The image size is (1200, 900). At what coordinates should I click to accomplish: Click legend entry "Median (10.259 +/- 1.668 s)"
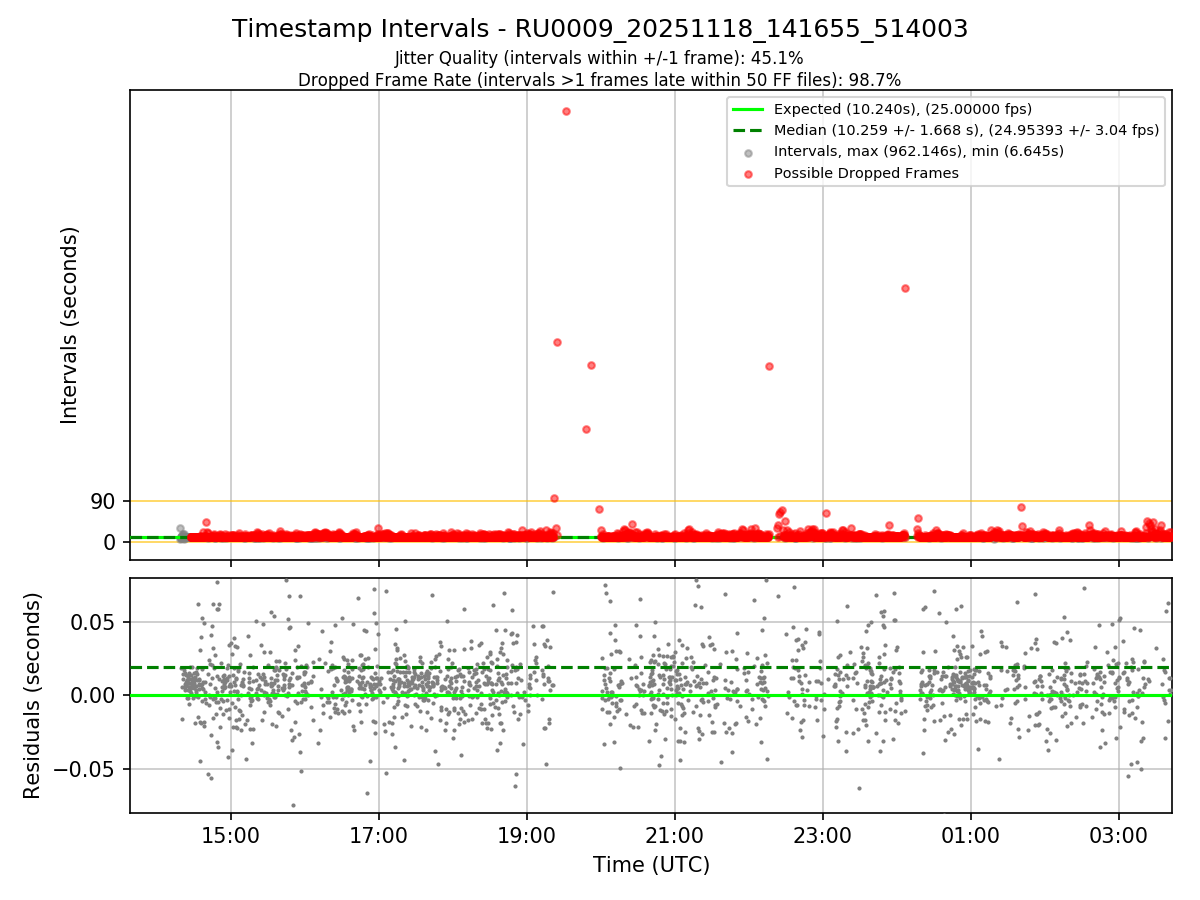966,130
